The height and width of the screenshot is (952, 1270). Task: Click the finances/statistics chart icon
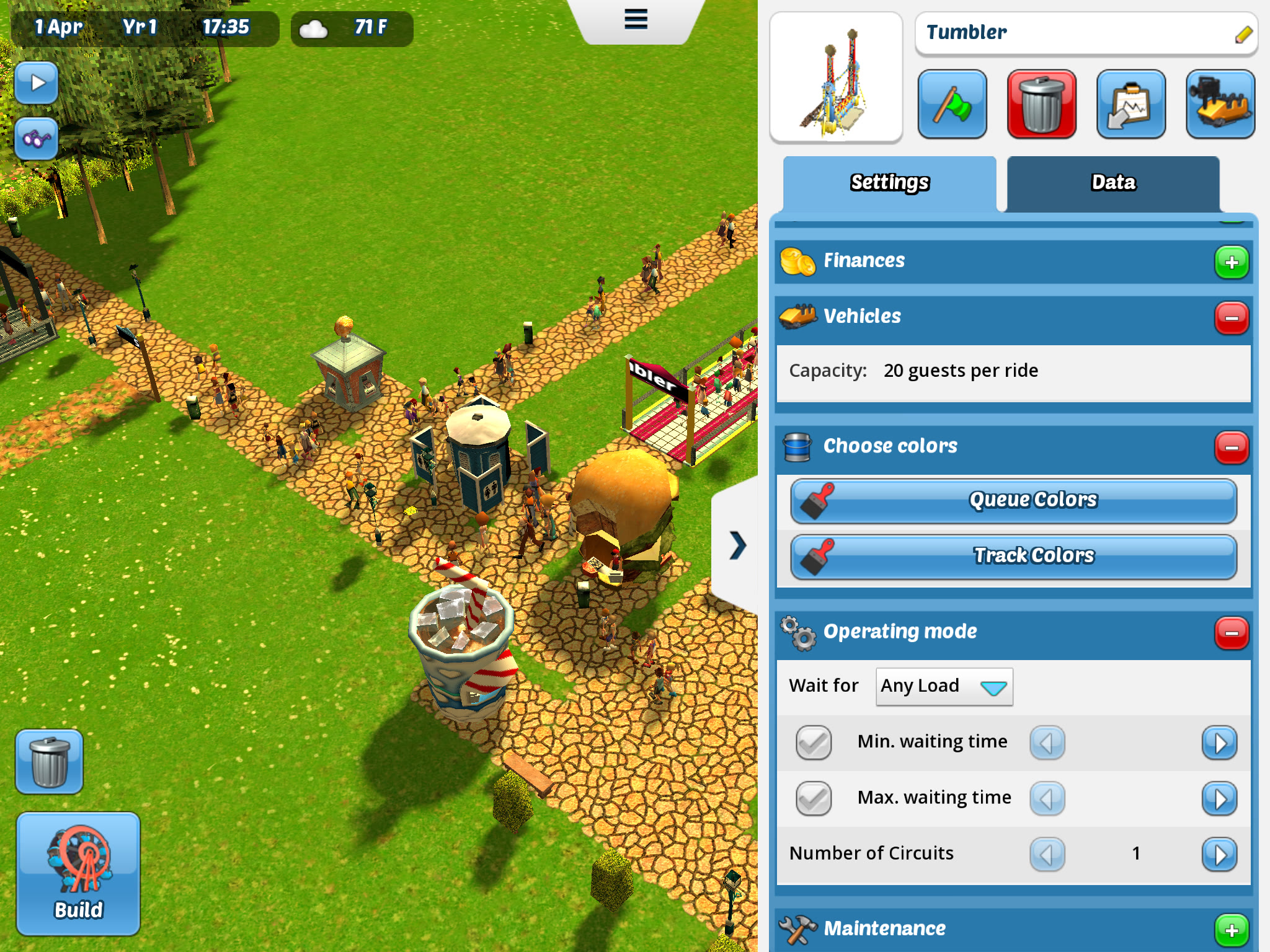coord(1131,102)
